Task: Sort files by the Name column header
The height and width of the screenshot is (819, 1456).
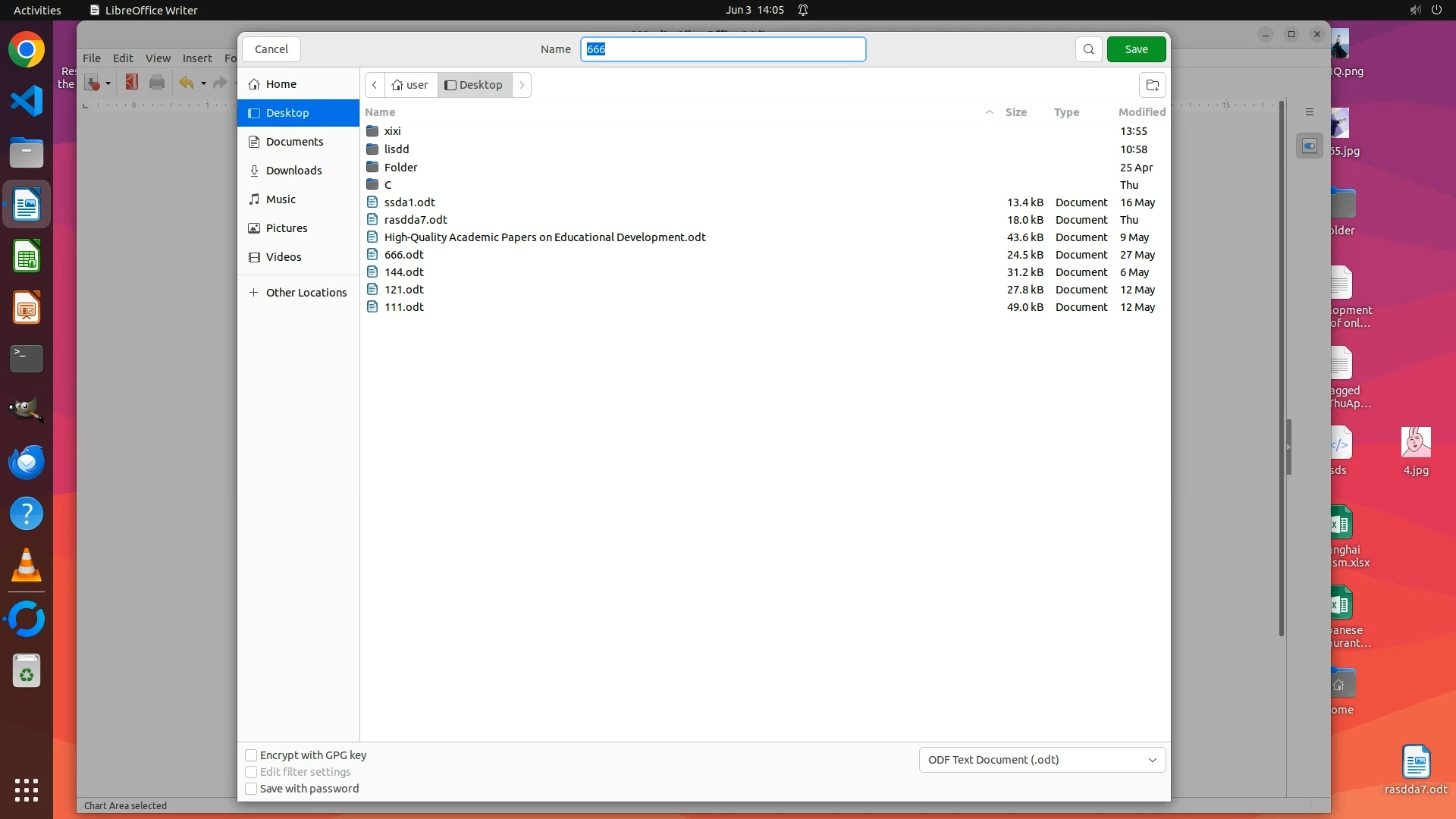Action: 380,112
